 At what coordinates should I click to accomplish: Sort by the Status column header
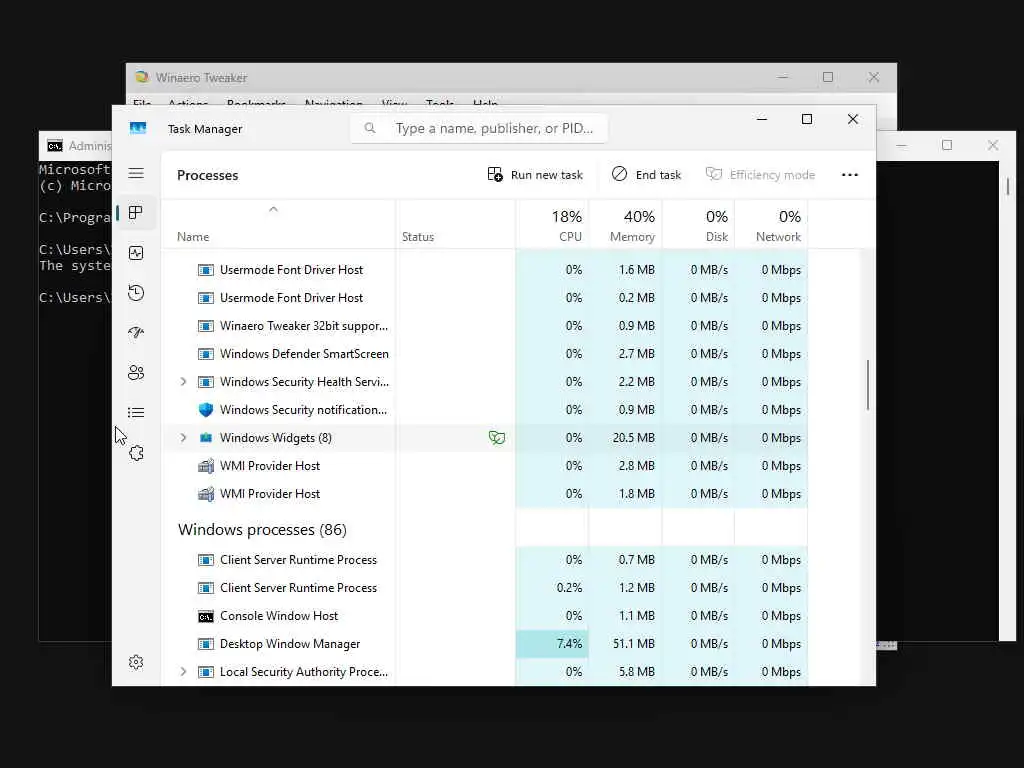455,225
